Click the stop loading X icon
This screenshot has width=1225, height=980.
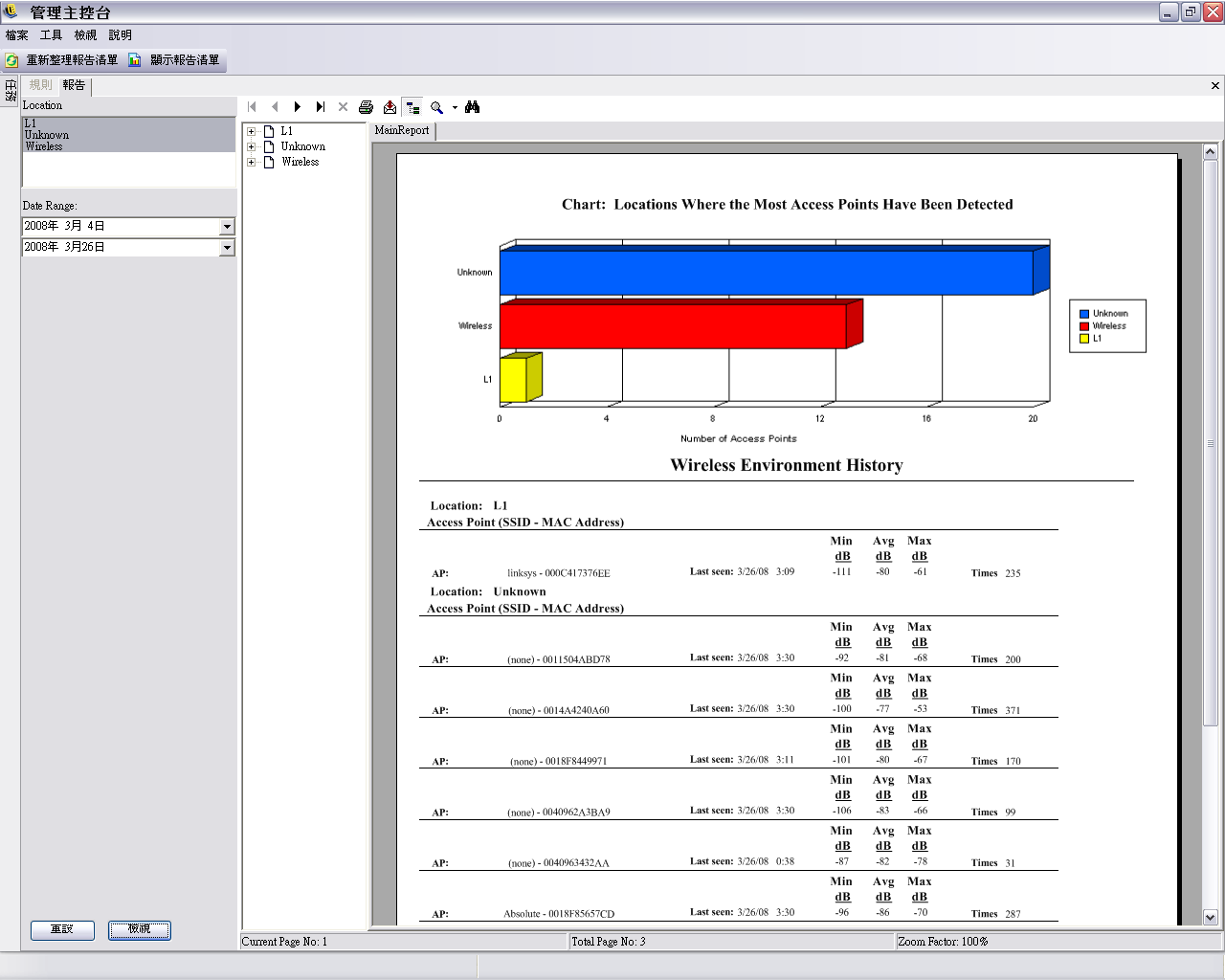pyautogui.click(x=343, y=107)
